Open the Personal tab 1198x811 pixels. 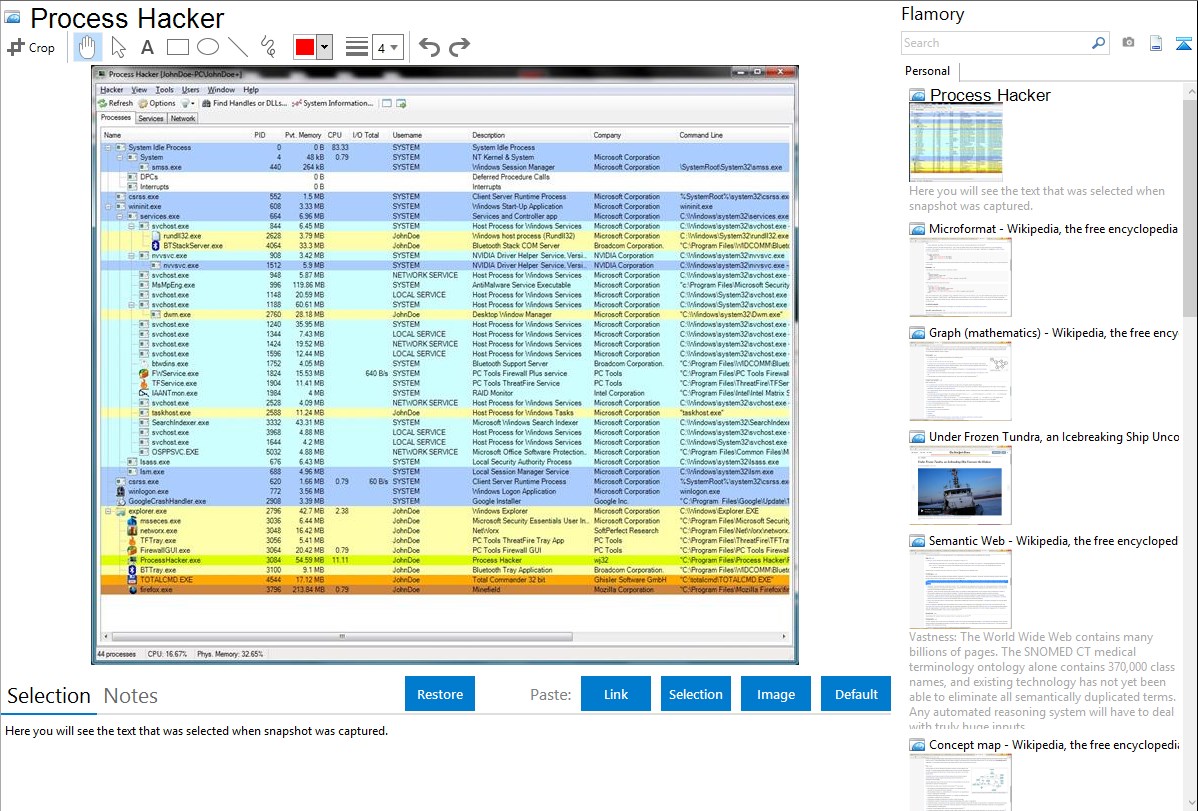click(x=927, y=71)
